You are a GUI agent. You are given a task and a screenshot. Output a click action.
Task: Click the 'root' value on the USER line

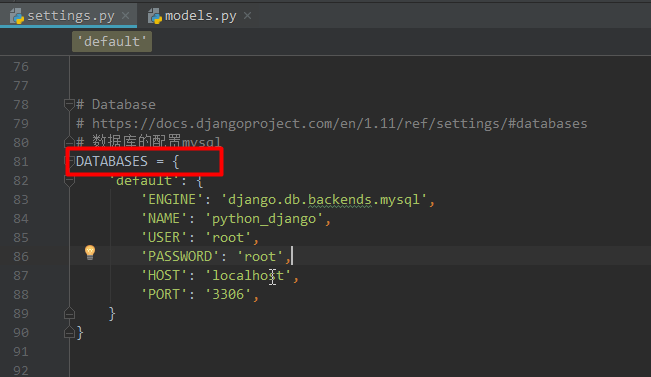(228, 237)
